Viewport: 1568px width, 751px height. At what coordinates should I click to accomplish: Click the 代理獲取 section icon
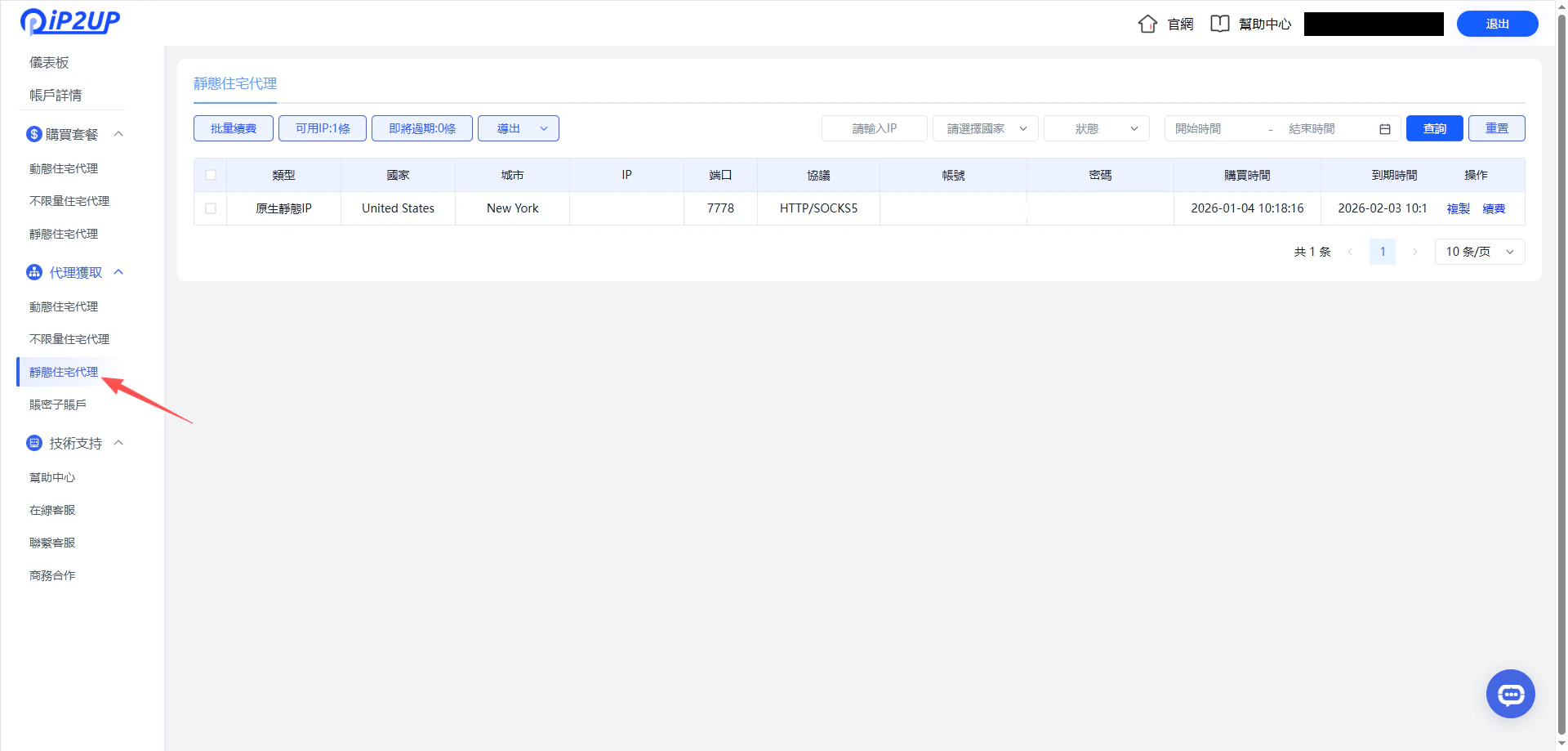pos(33,271)
